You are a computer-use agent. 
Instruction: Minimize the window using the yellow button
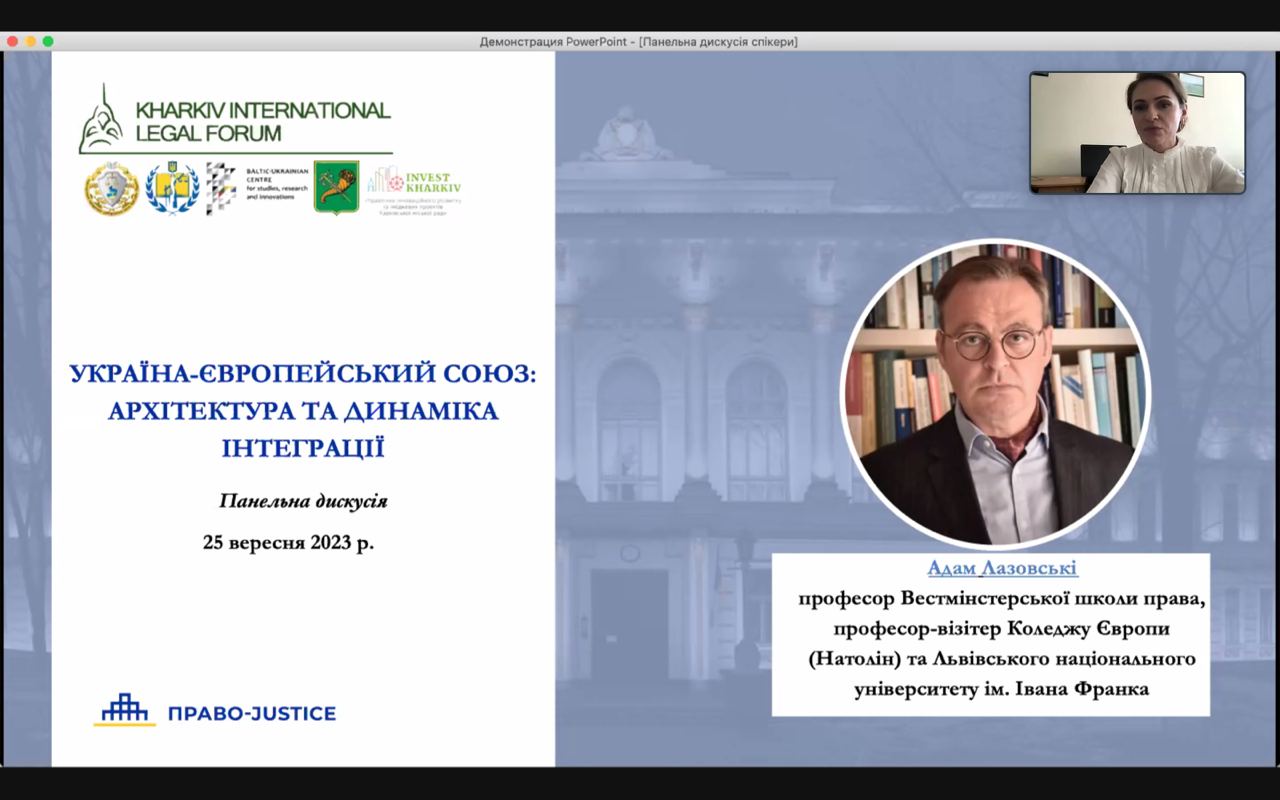[30, 41]
